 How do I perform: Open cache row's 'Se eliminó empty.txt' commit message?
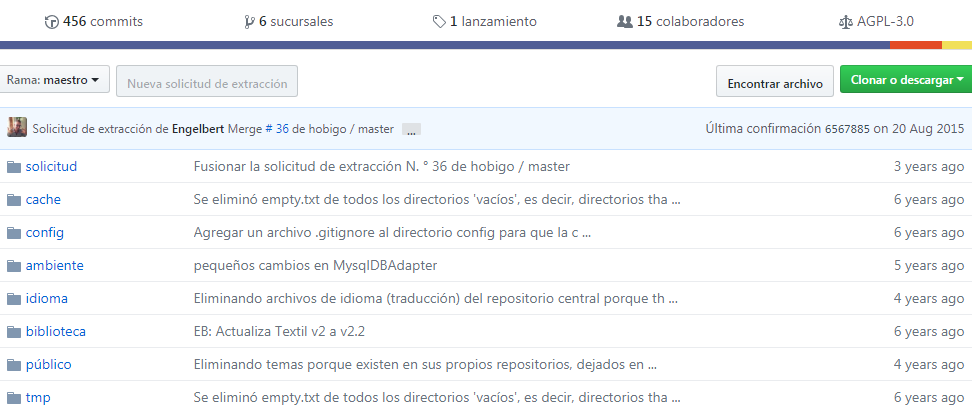tap(437, 199)
